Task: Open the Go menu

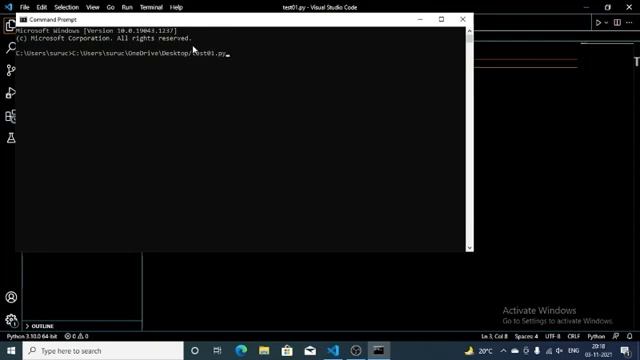Action: [x=111, y=7]
